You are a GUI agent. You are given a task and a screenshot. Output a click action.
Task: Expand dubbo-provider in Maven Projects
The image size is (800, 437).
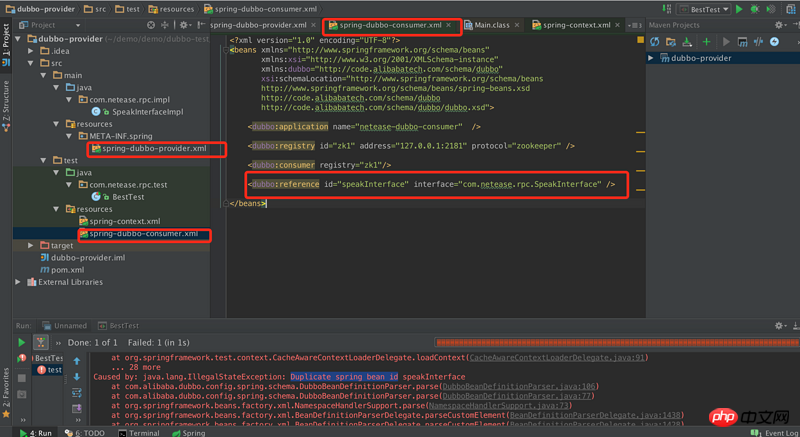tap(651, 58)
